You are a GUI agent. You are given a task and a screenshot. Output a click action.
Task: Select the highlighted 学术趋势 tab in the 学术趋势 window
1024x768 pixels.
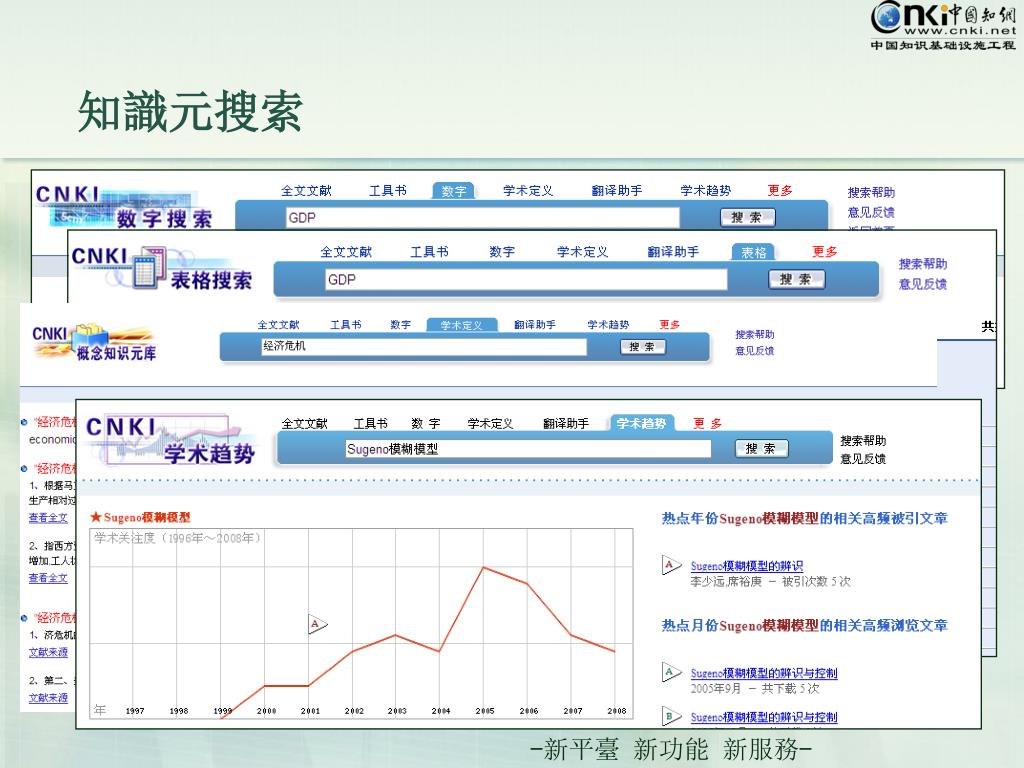[x=641, y=424]
